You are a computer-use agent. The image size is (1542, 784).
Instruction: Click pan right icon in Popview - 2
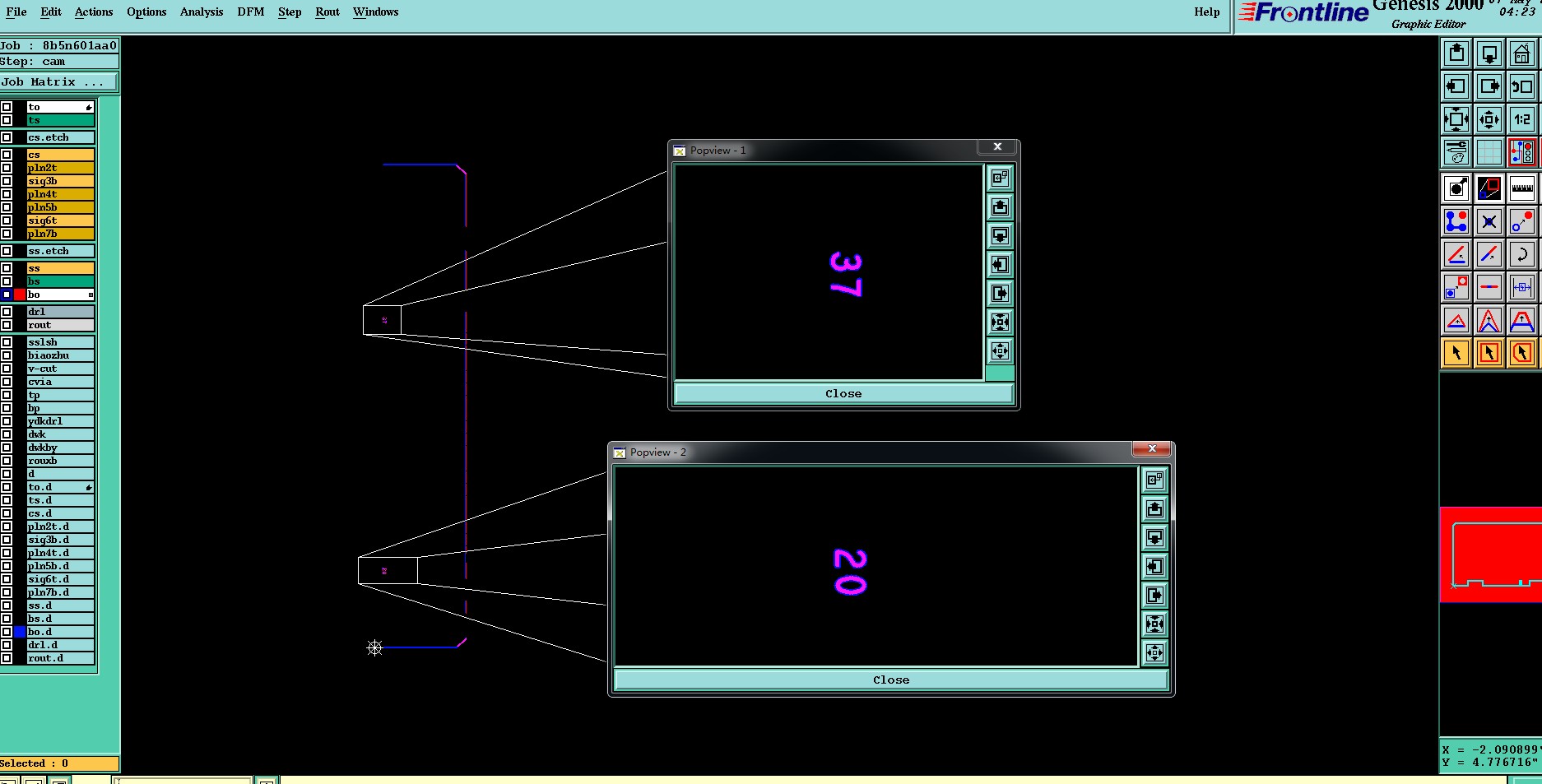(1154, 595)
